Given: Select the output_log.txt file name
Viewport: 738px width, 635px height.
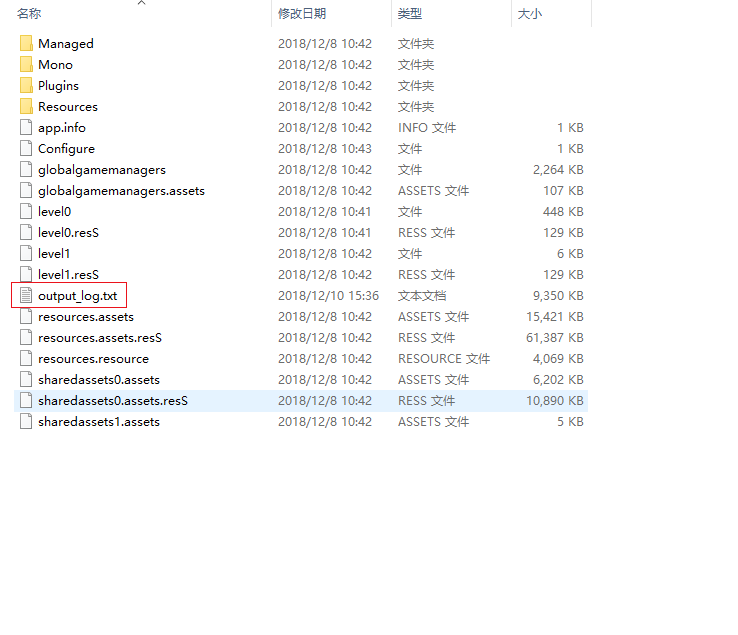Looking at the screenshot, I should 78,296.
